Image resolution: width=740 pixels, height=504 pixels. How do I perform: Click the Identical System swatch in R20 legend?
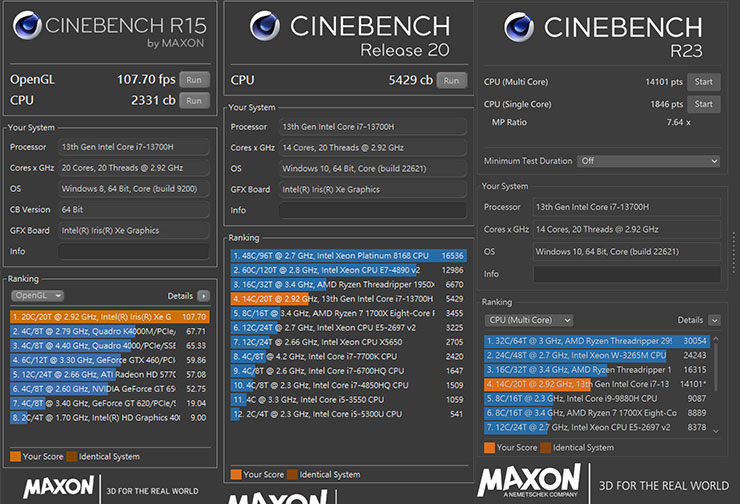[x=291, y=474]
